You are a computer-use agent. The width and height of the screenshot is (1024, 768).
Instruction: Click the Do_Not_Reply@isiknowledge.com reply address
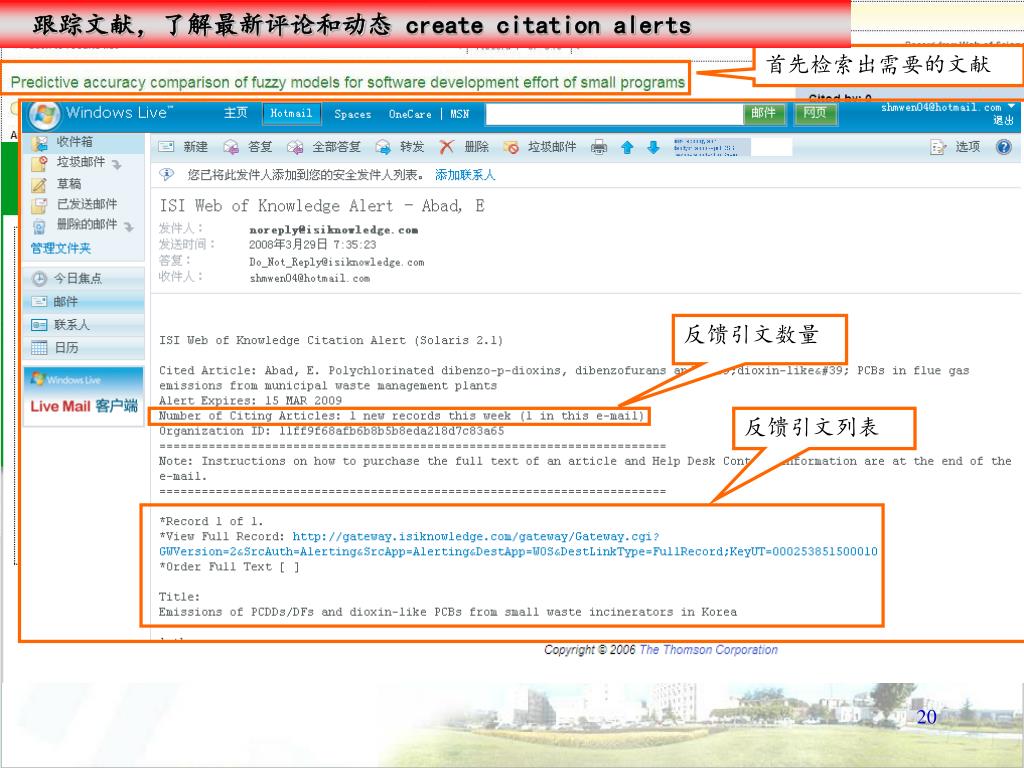click(x=336, y=262)
